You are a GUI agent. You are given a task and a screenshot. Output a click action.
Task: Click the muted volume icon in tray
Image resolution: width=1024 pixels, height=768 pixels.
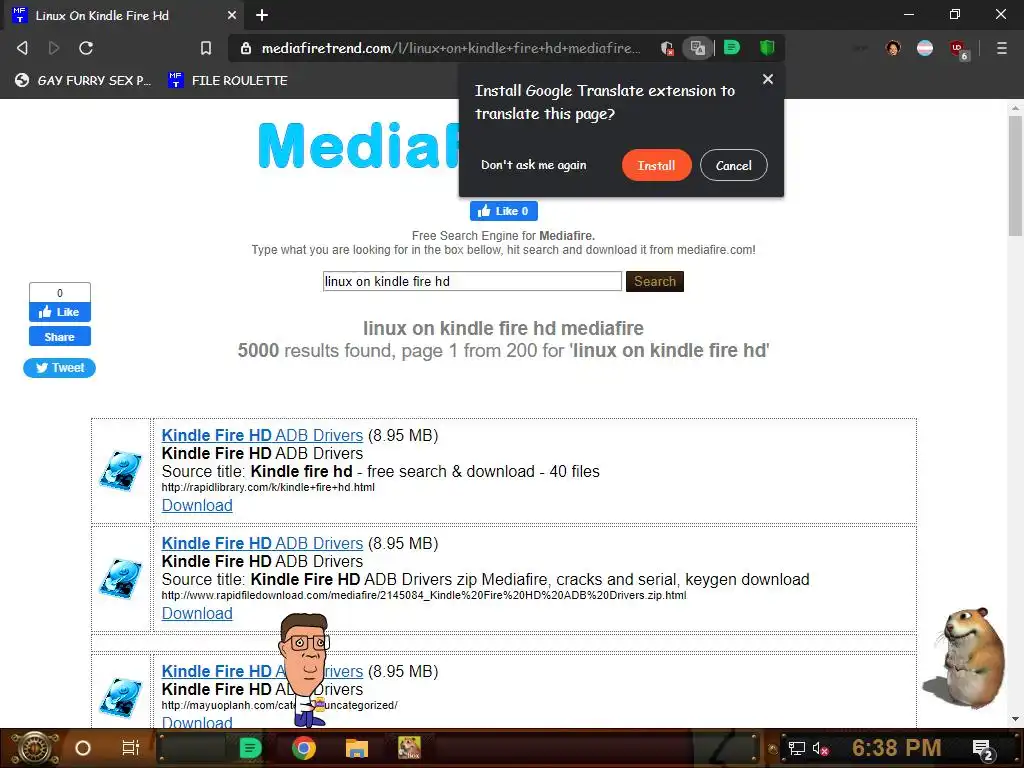(820, 748)
